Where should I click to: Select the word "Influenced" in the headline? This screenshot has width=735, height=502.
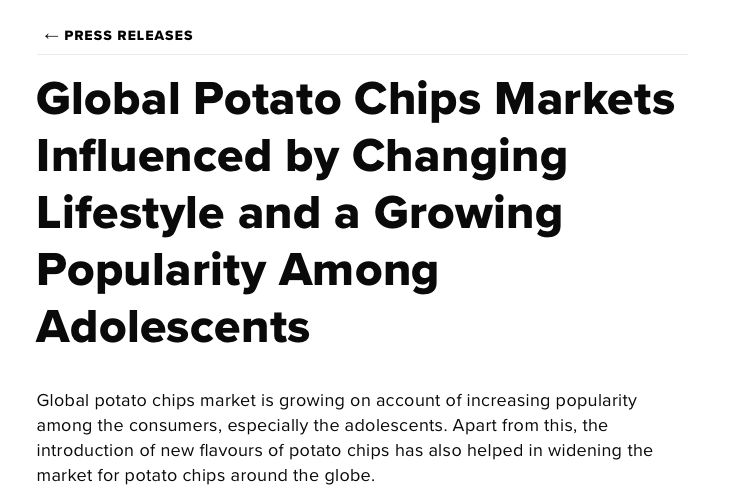tap(154, 156)
